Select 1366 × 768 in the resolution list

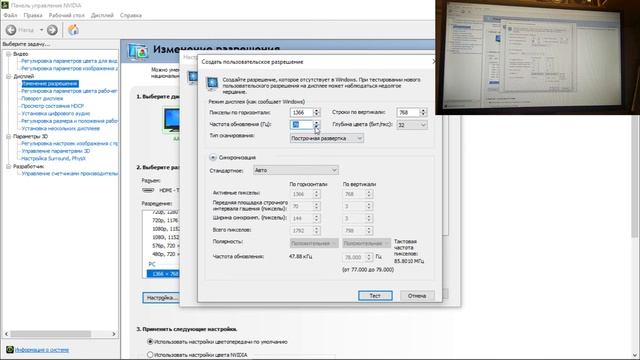point(163,273)
